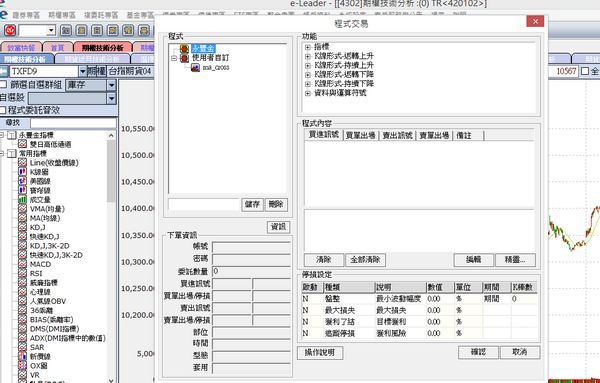Viewport: 600px width, 383px height.
Task: Click the 委託數量 quantity field
Action: 251,271
